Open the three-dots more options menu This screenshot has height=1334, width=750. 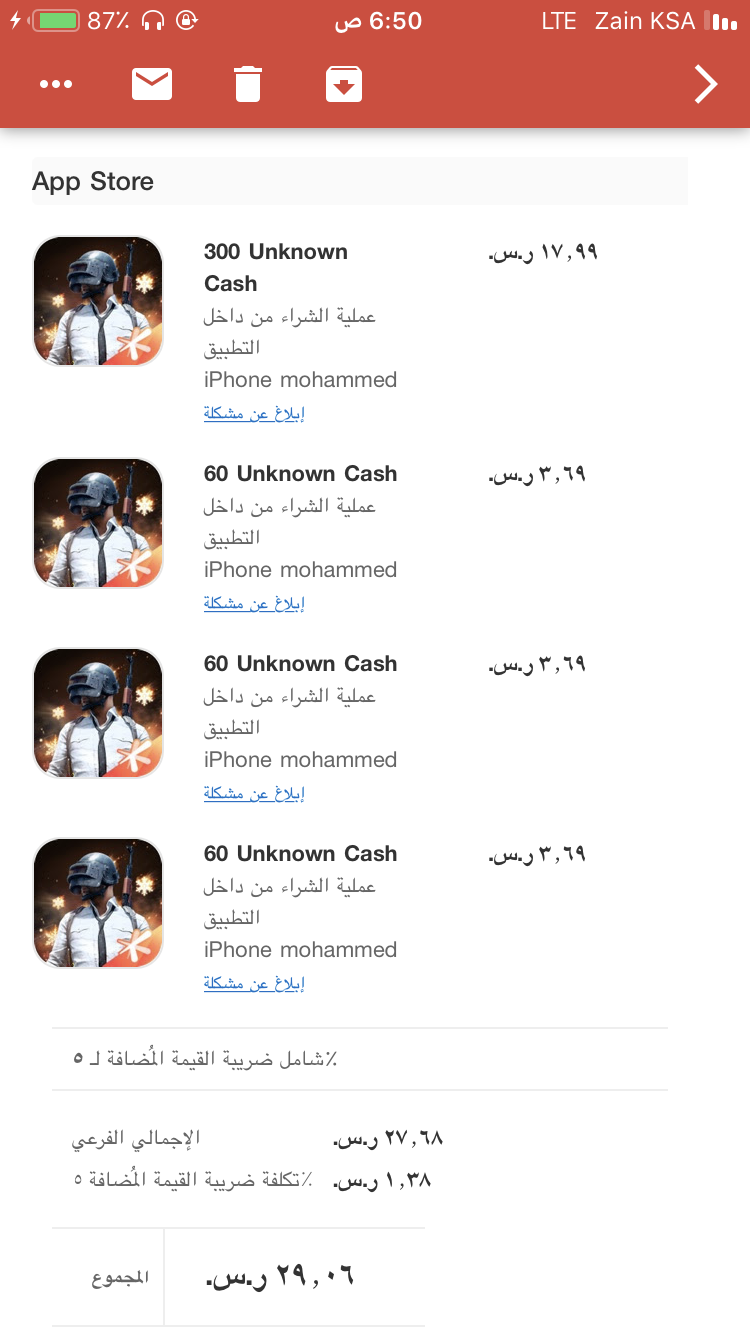click(x=56, y=84)
